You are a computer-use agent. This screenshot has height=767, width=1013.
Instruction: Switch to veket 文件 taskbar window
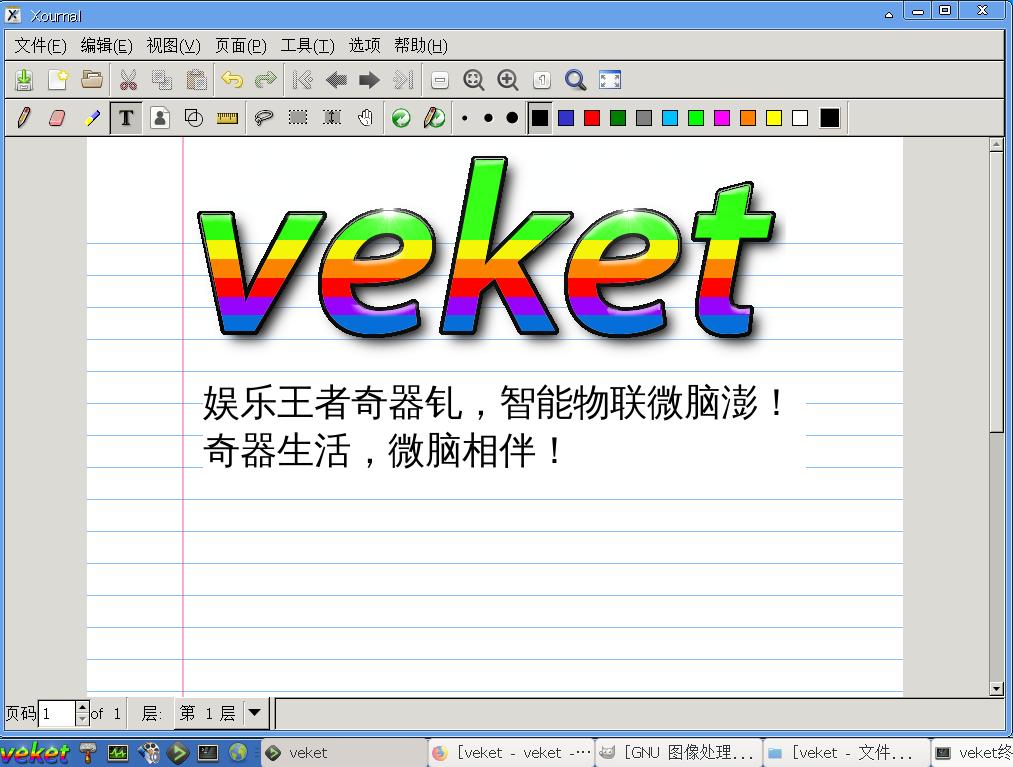pyautogui.click(x=846, y=753)
